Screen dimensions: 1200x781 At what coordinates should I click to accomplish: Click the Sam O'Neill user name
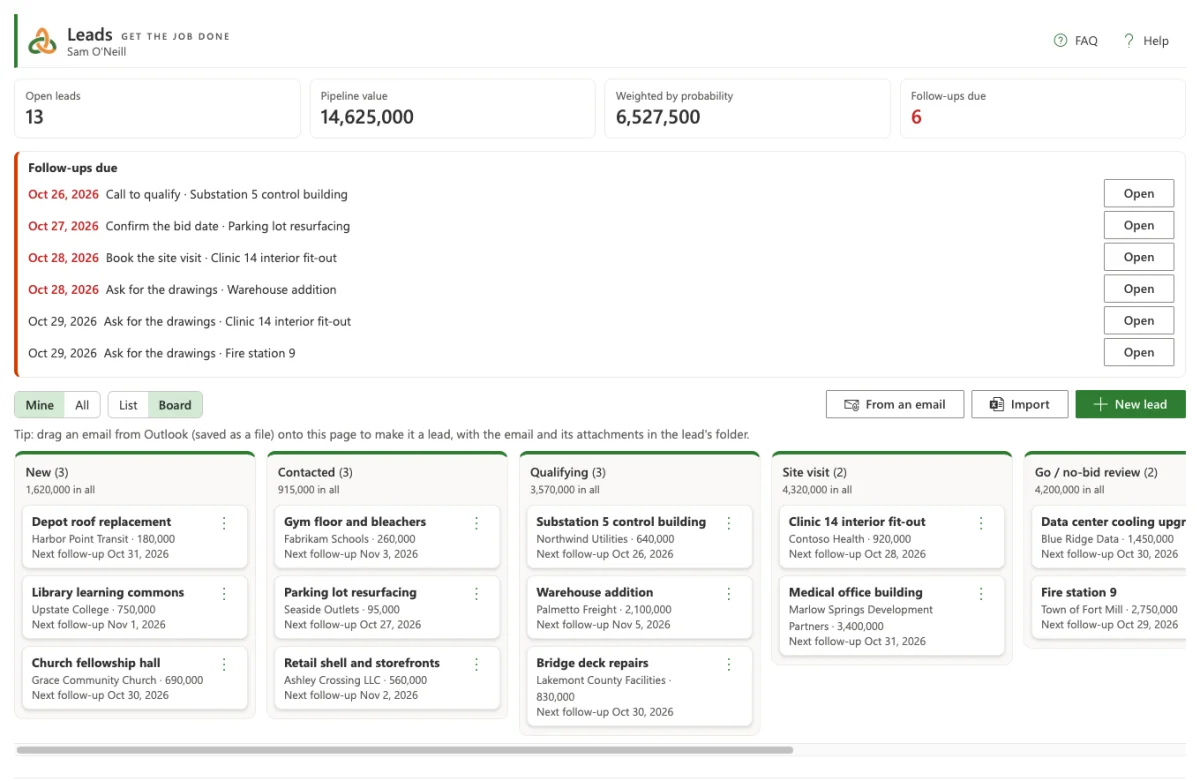pyautogui.click(x=97, y=52)
